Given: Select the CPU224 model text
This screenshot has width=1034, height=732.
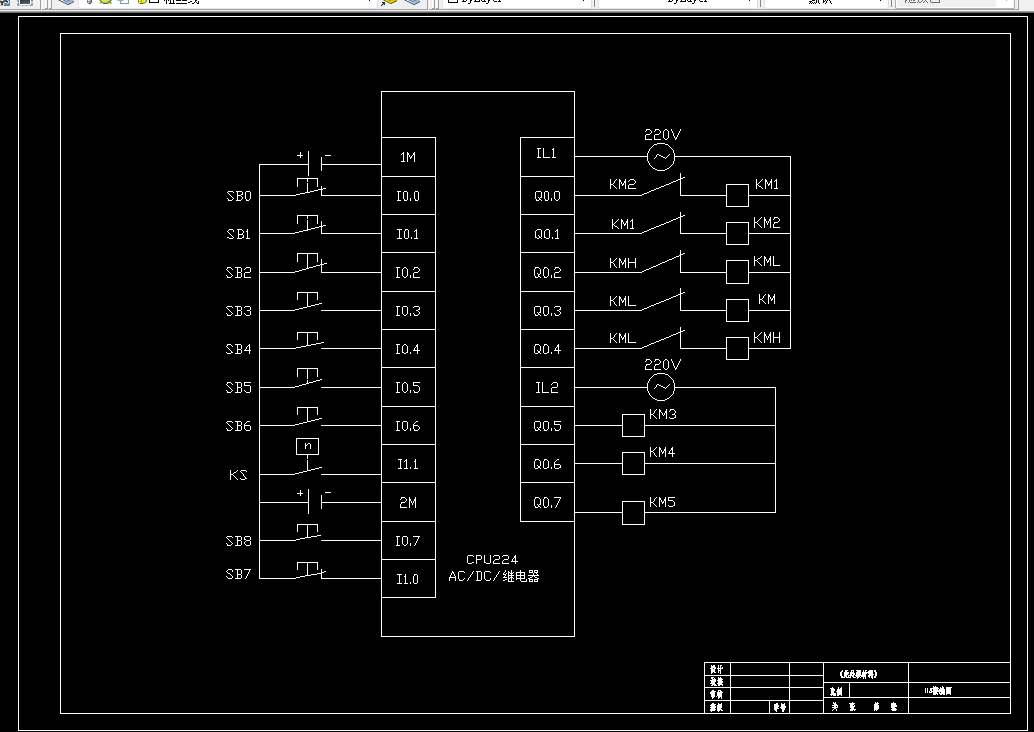Looking at the screenshot, I should tap(492, 559).
